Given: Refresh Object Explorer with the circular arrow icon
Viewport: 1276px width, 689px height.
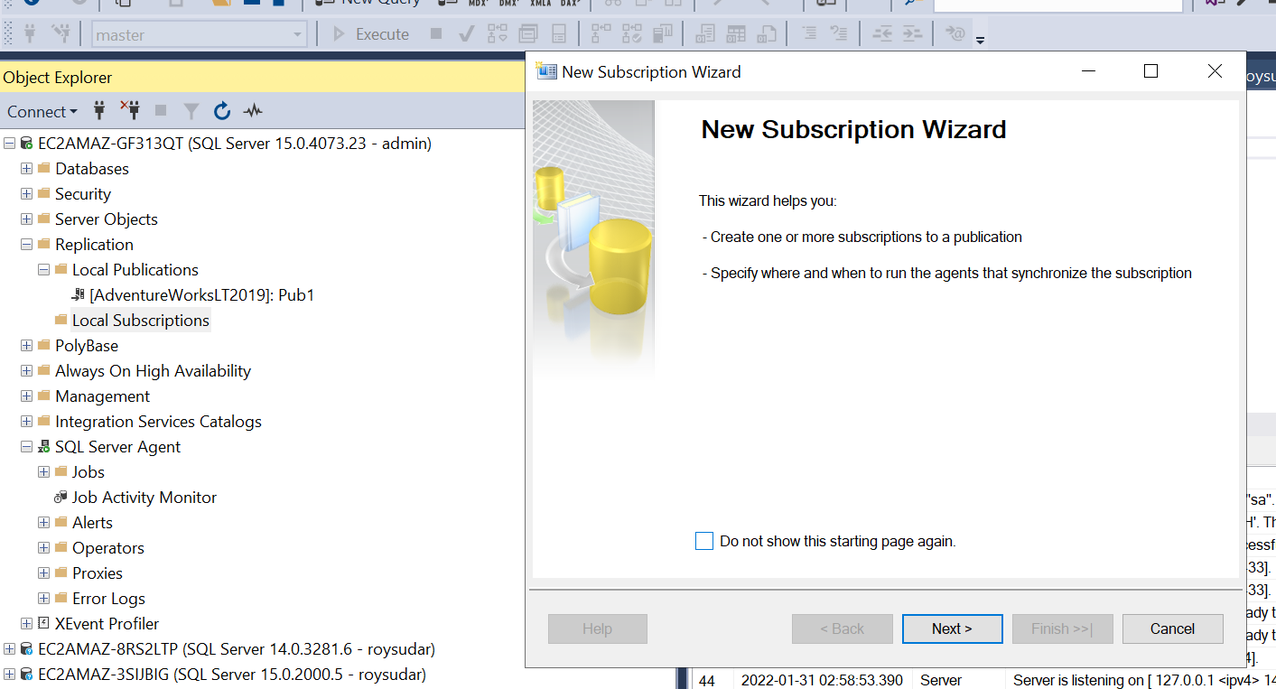Looking at the screenshot, I should (x=222, y=110).
